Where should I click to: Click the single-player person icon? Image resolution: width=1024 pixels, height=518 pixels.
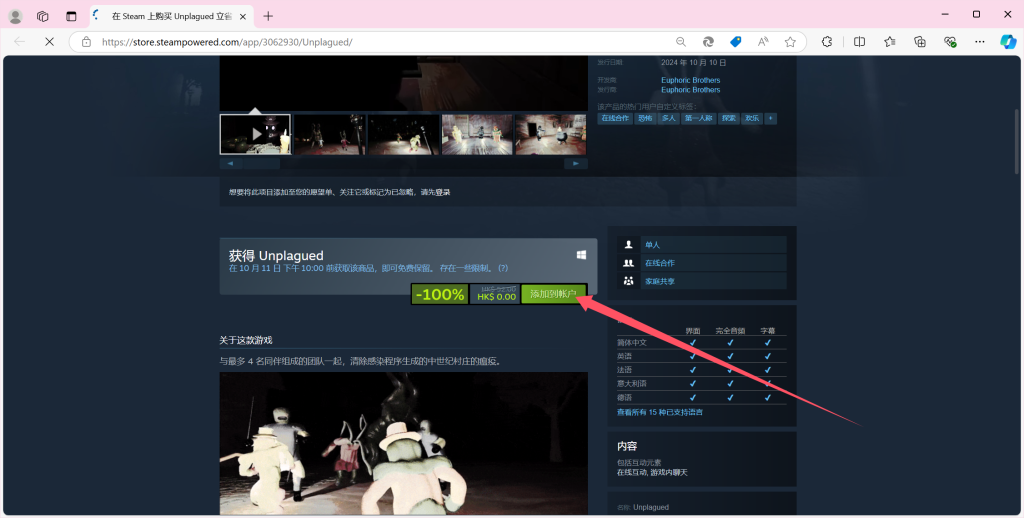coord(628,244)
